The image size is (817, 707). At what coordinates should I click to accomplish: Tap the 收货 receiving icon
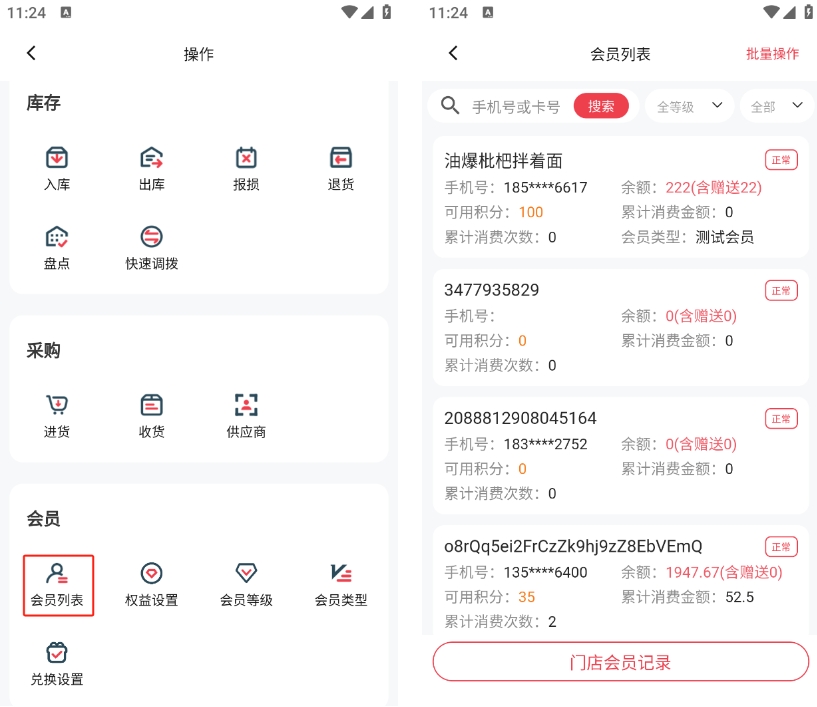(151, 414)
